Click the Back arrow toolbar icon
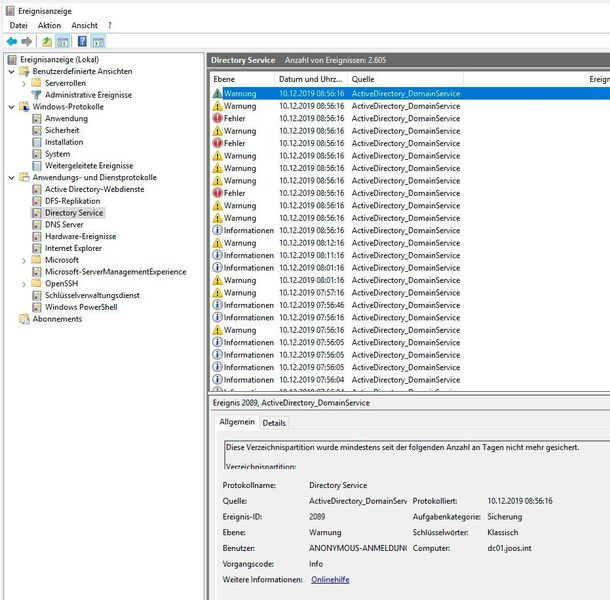Viewport: 610px width, 600px height. point(12,41)
